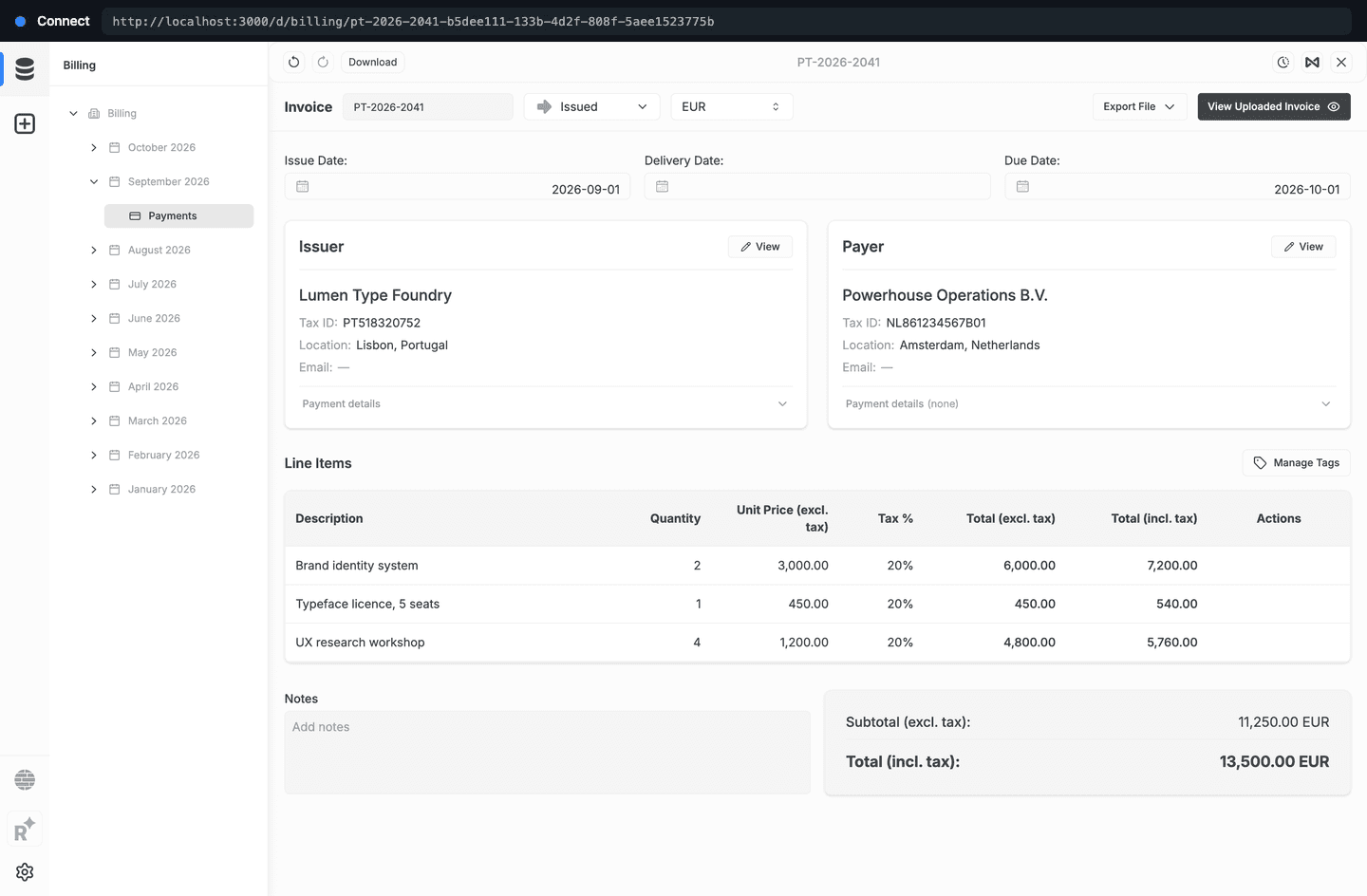The height and width of the screenshot is (896, 1367).
Task: Click 'Lisbon, Portugal' location text
Action: pyautogui.click(x=402, y=345)
